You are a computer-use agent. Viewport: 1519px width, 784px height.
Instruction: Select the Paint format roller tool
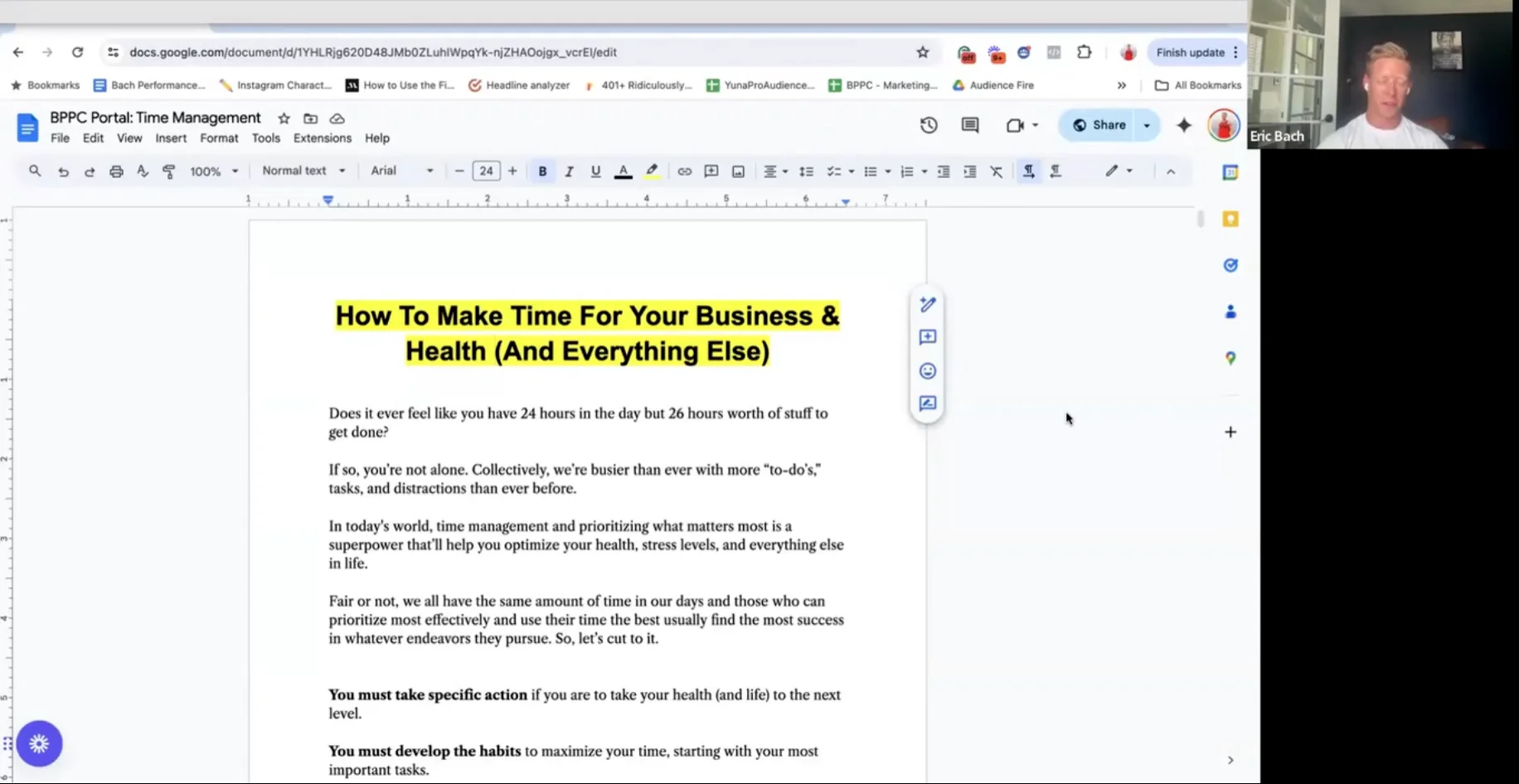click(x=169, y=172)
